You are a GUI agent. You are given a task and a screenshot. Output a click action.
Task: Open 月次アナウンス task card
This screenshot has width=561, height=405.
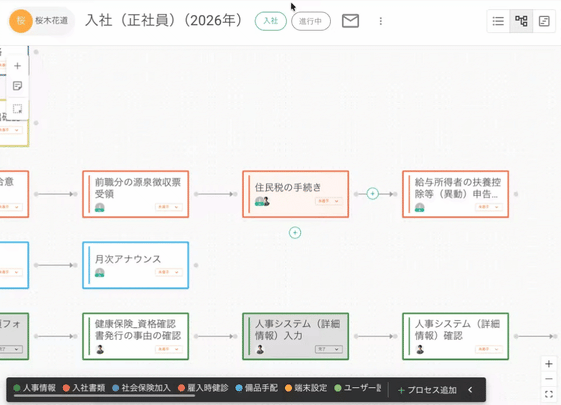coord(136,265)
